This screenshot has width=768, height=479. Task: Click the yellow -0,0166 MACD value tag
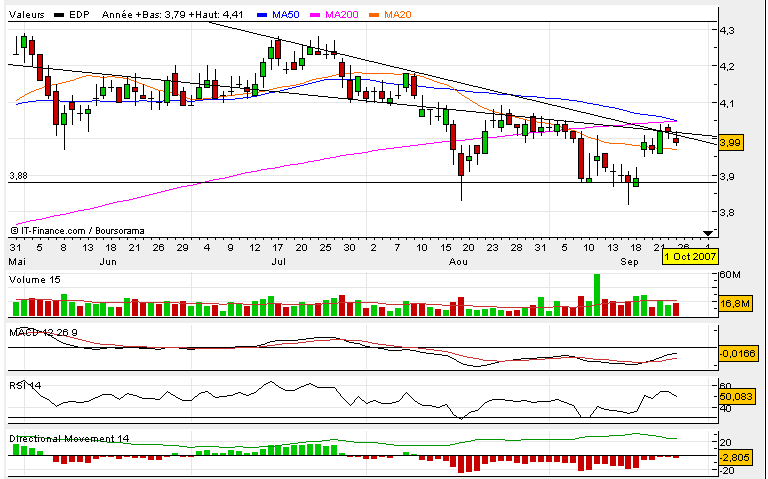(x=738, y=354)
